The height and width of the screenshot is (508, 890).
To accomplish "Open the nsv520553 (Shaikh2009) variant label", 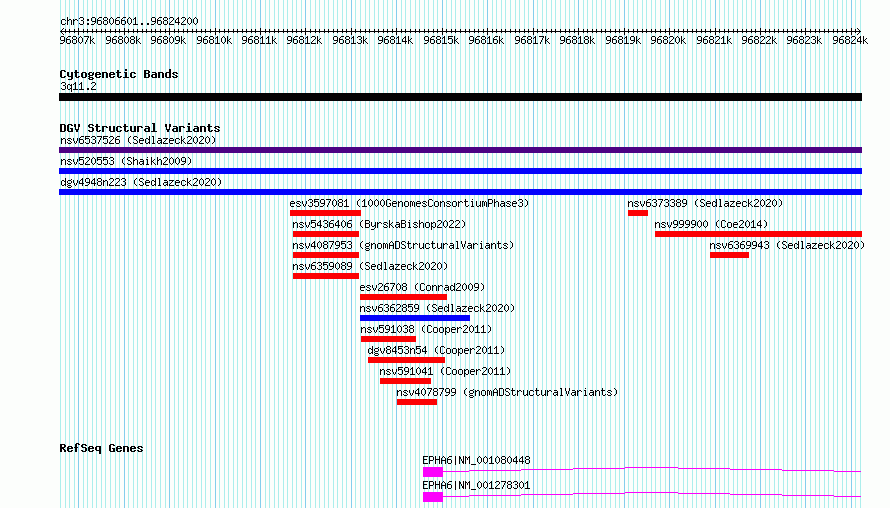I will tap(126, 161).
